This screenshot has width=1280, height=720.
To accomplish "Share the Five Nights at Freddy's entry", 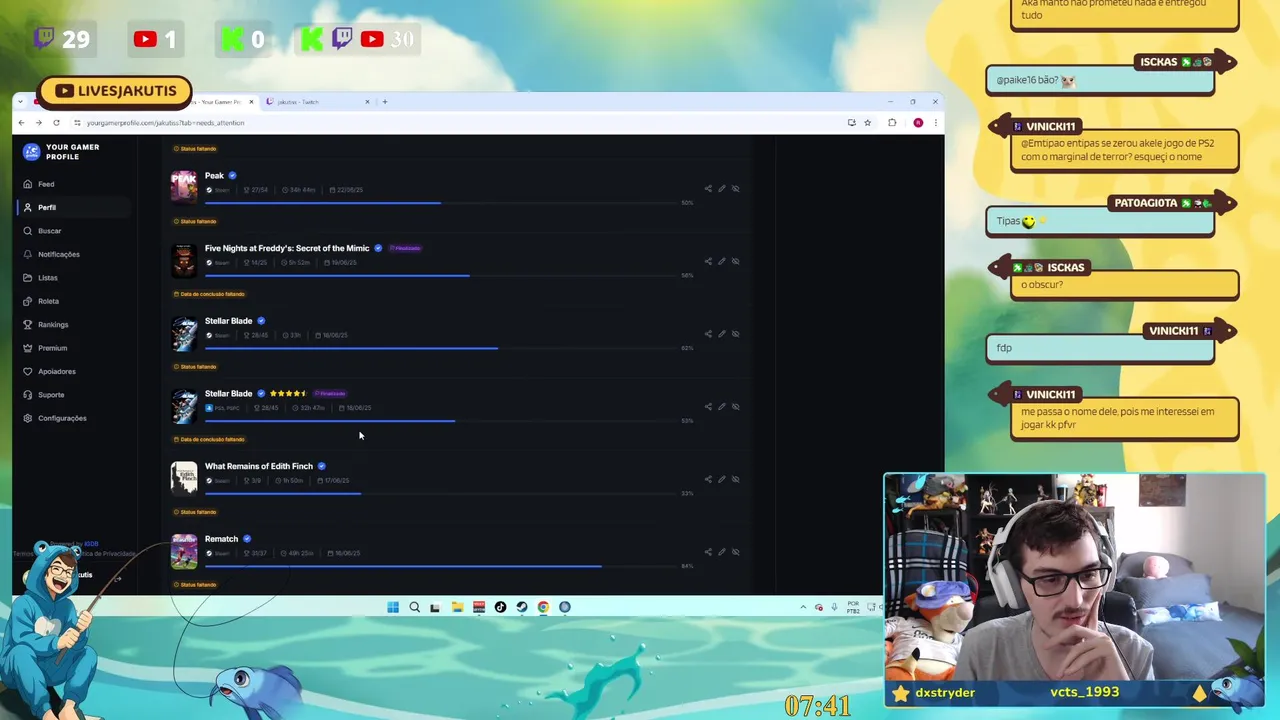I will pos(708,261).
